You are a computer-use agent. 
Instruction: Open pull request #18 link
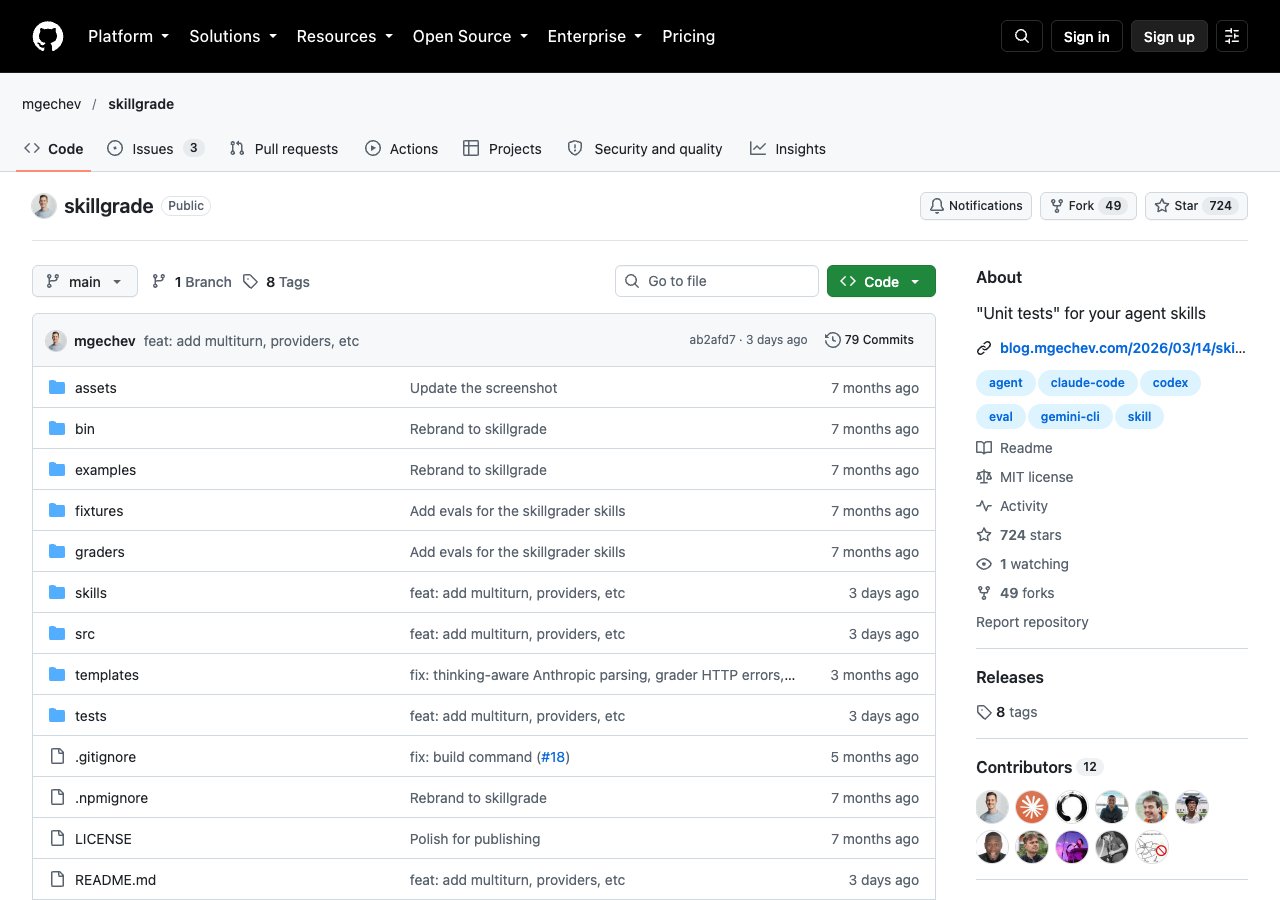pyautogui.click(x=553, y=757)
